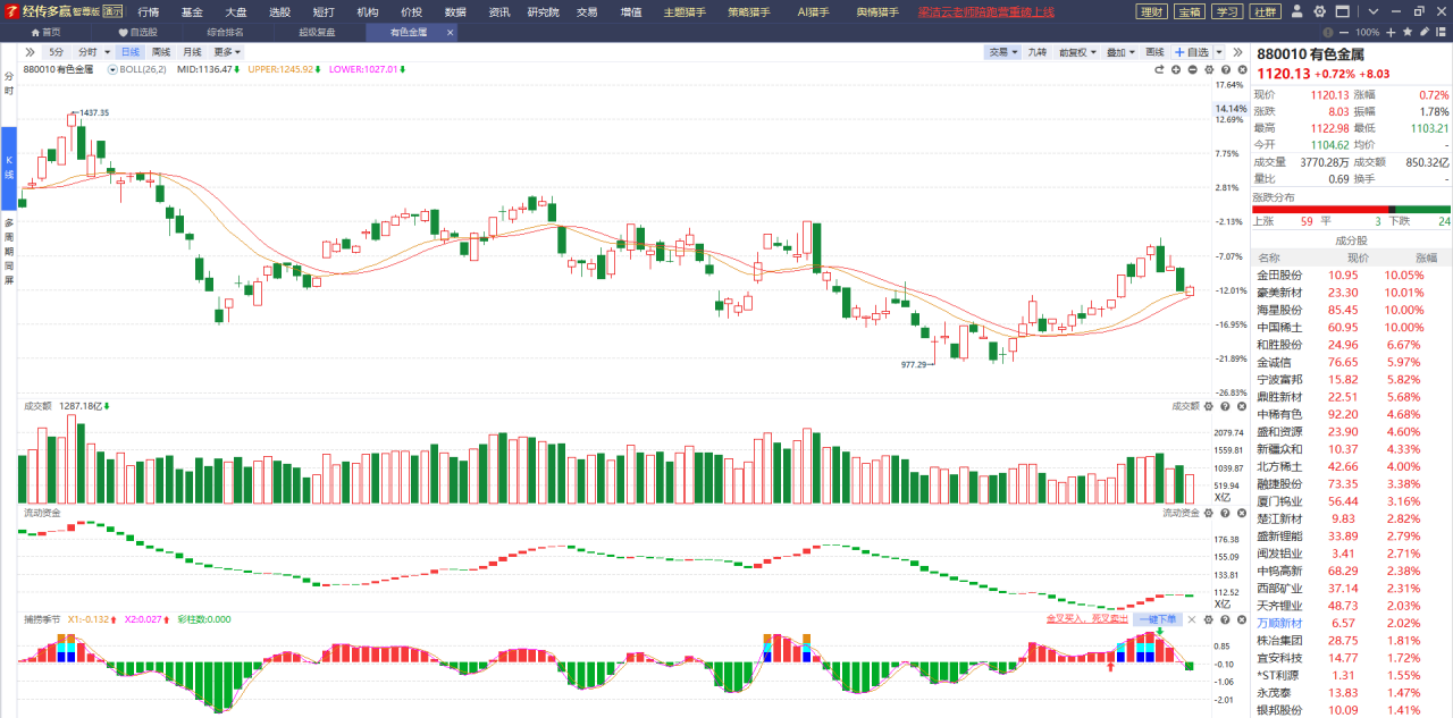Close the 流动资金 indicator panel
The width and height of the screenshot is (1454, 719).
pyautogui.click(x=1241, y=513)
